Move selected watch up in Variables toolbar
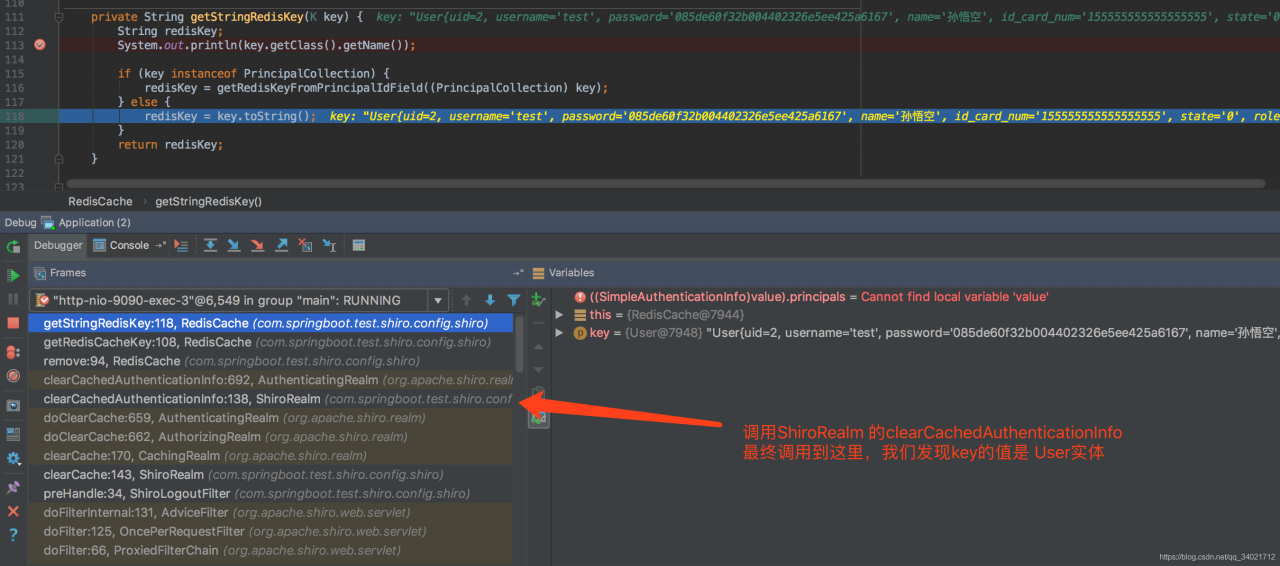Image resolution: width=1280 pixels, height=566 pixels. [x=538, y=346]
